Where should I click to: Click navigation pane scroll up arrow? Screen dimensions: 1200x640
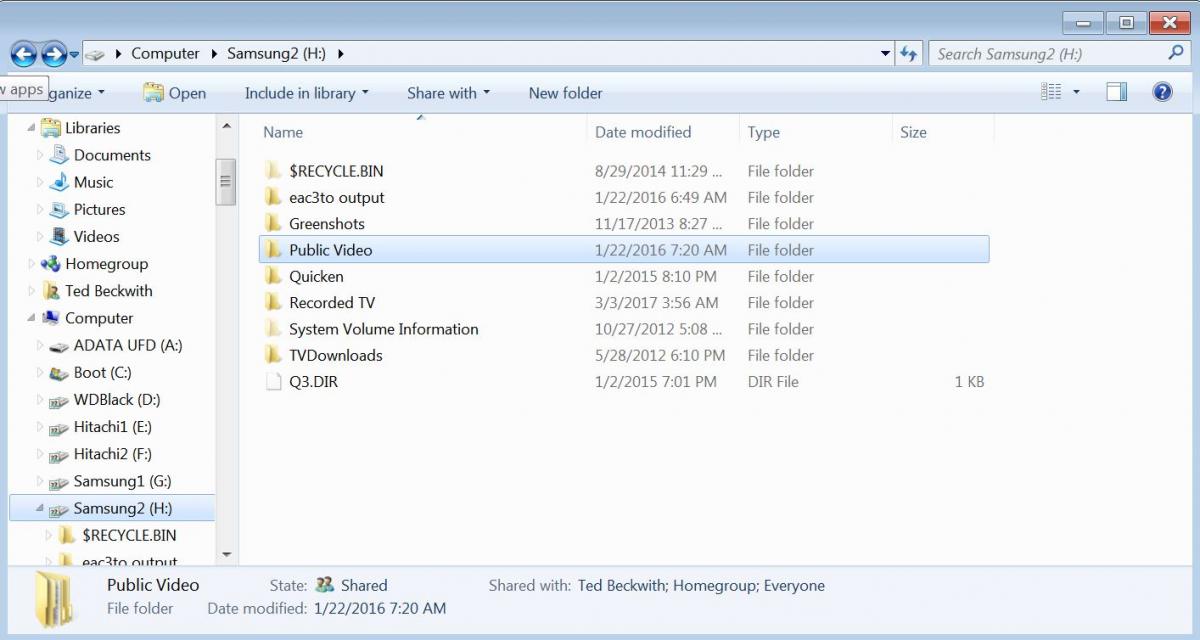[x=226, y=127]
